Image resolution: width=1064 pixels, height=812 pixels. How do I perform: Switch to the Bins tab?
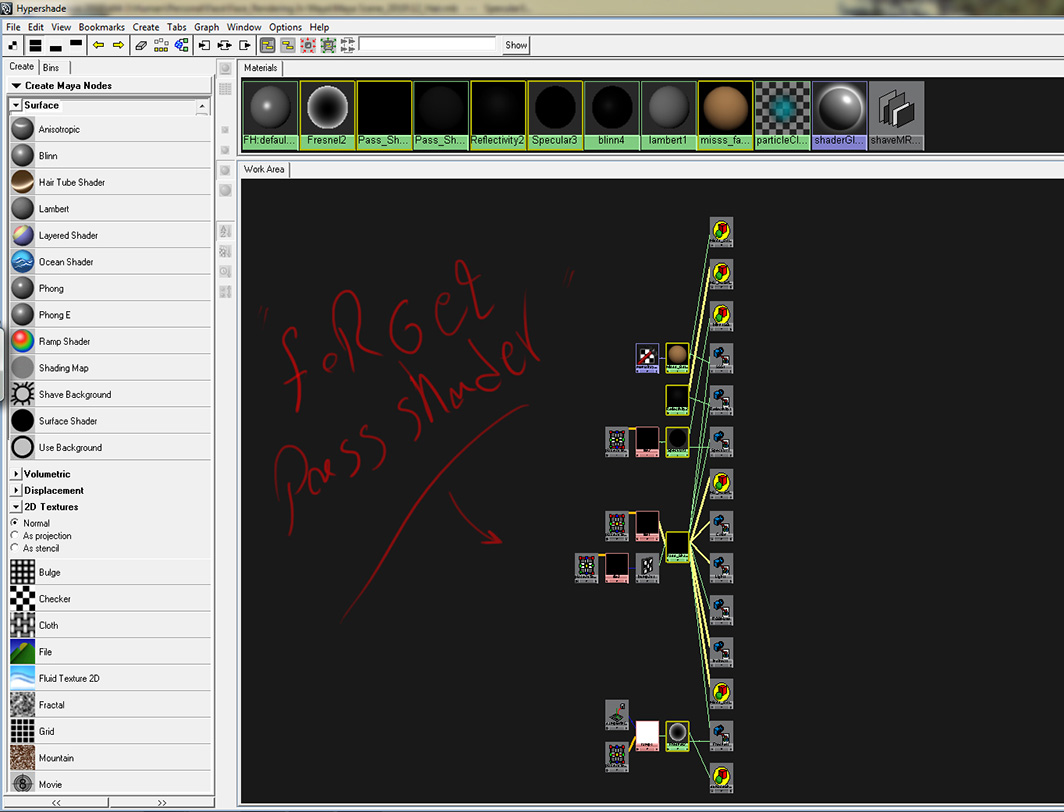pyautogui.click(x=51, y=68)
